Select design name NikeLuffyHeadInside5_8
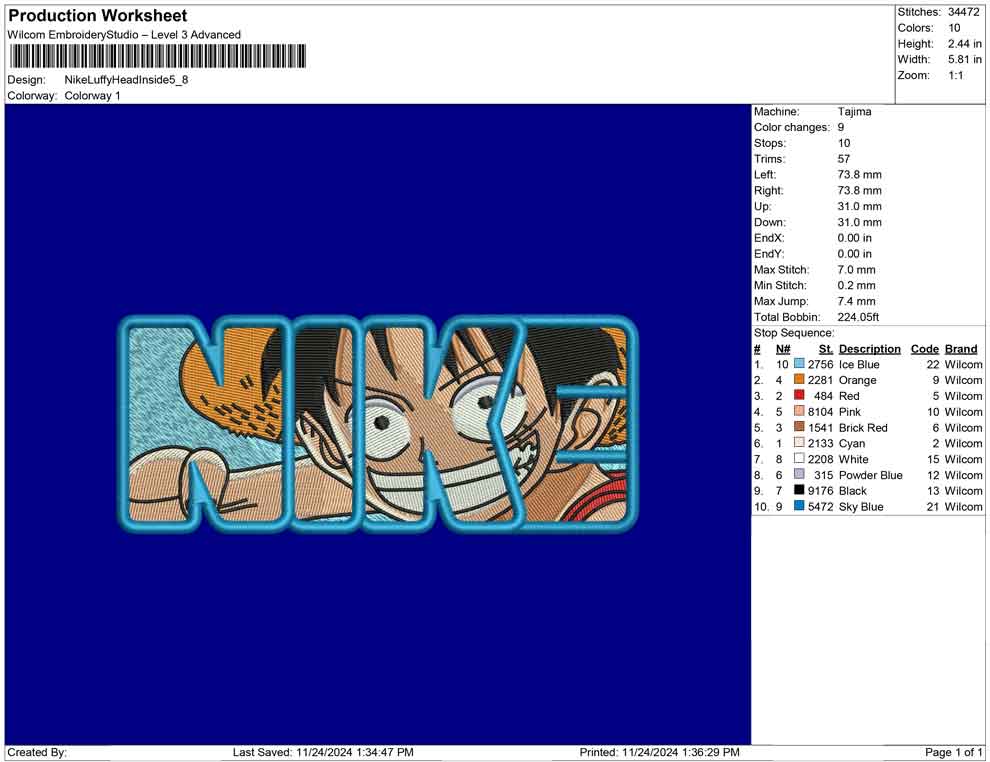 click(x=126, y=80)
